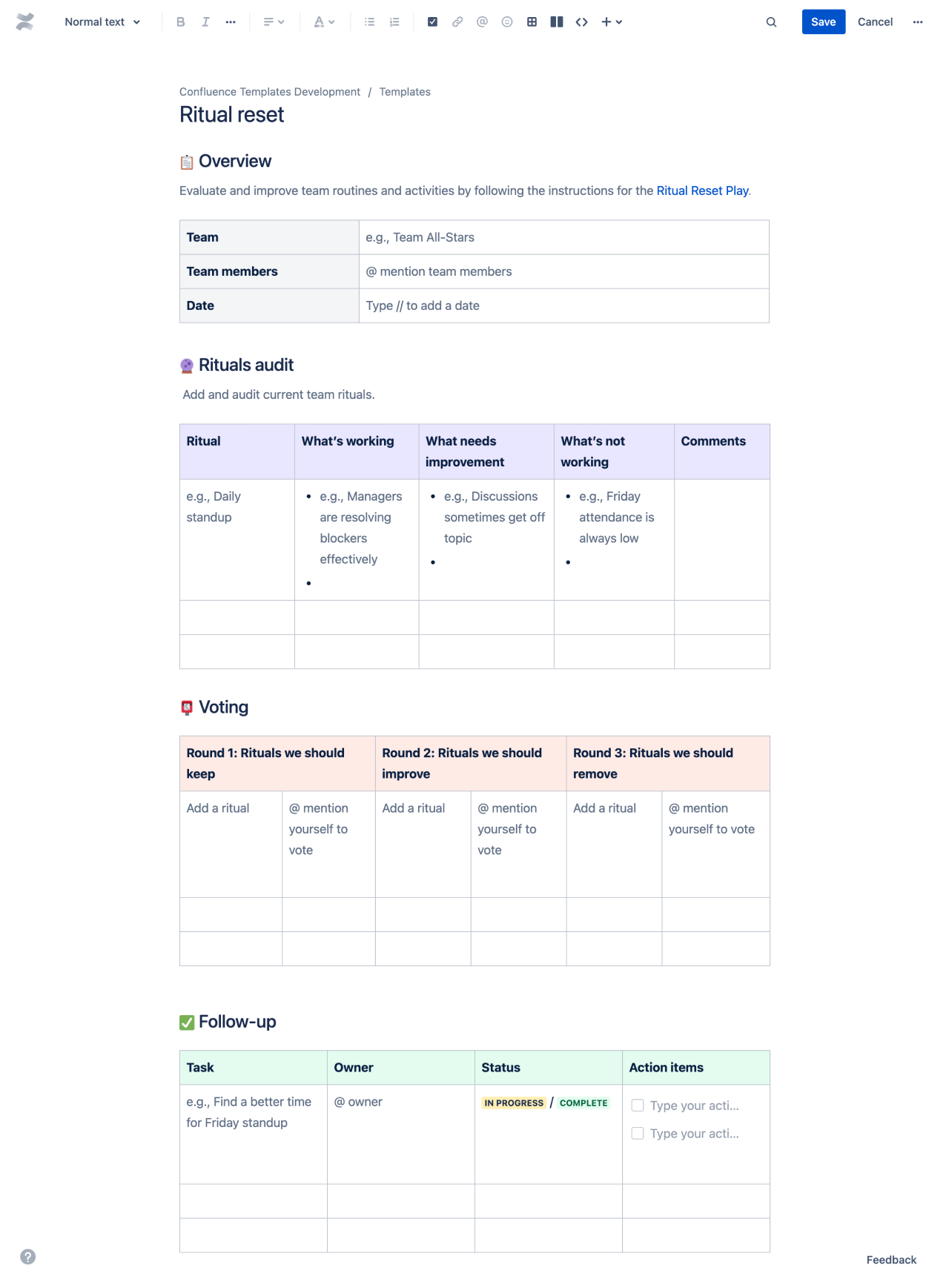Screen dimensions: 949x1288
Task: Toggle the action item checkbox list
Action: (432, 22)
